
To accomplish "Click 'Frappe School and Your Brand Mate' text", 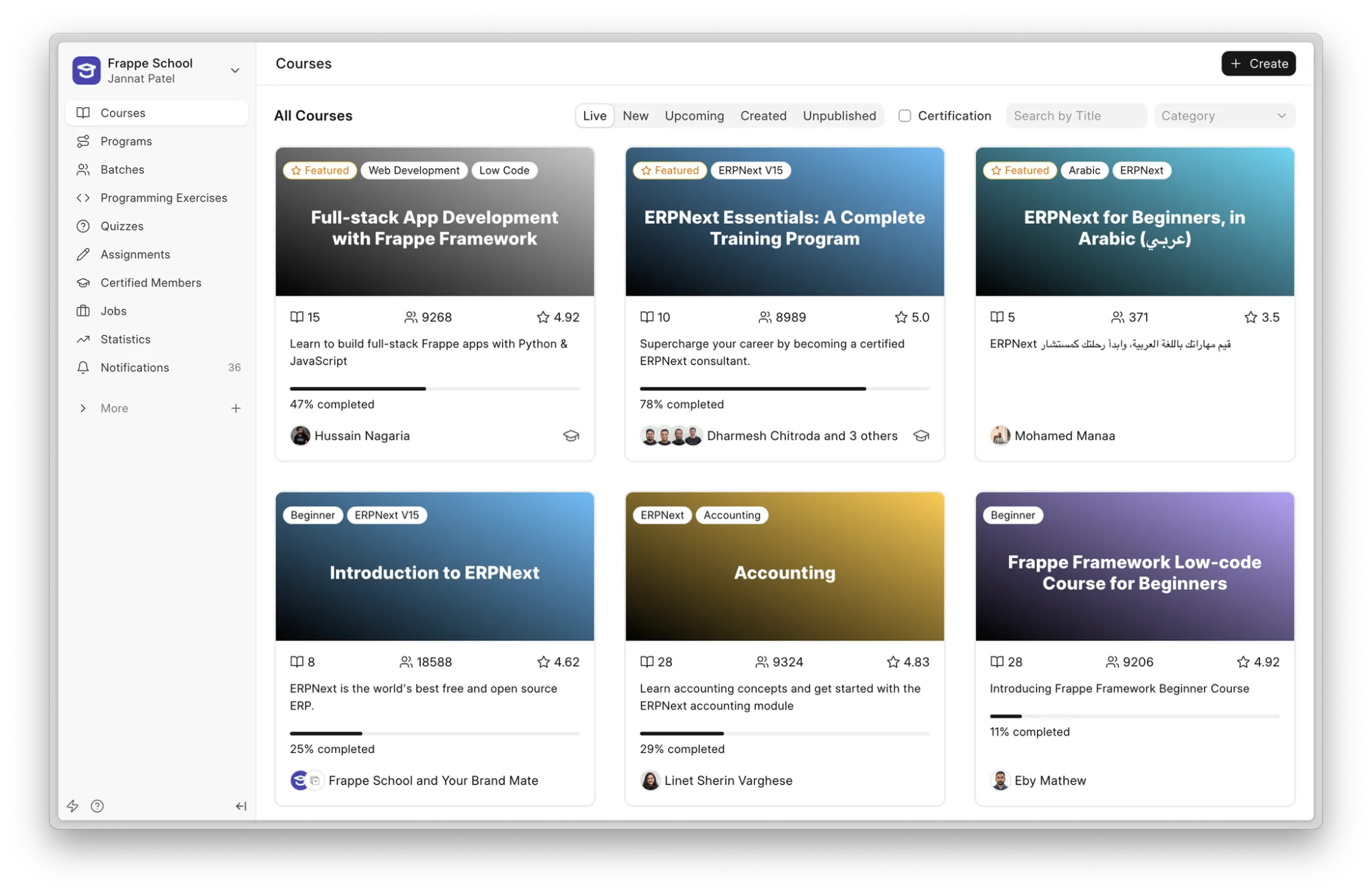I will point(433,780).
